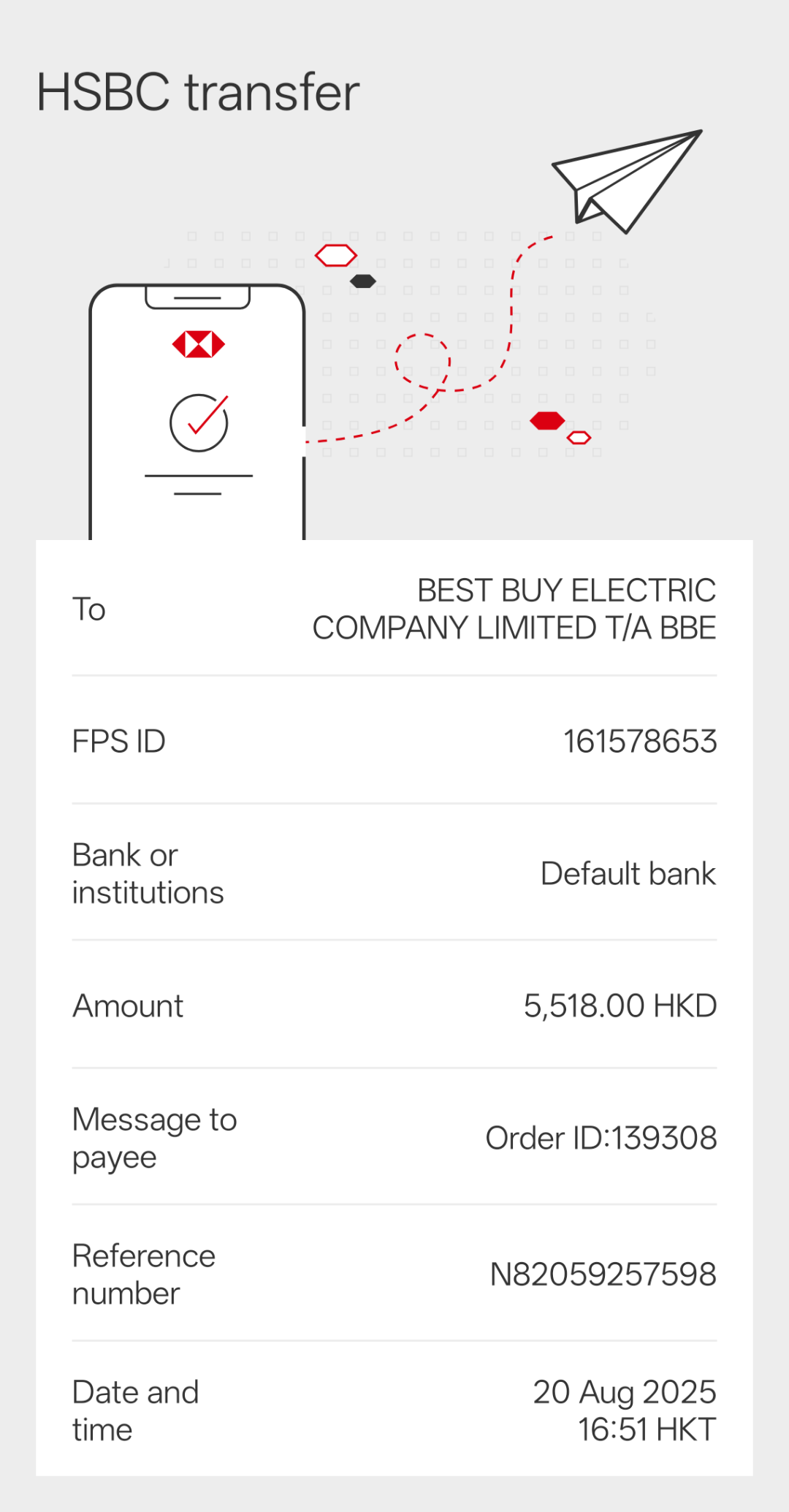Click the Order ID:139308 message
The image size is (789, 1512).
click(601, 1138)
